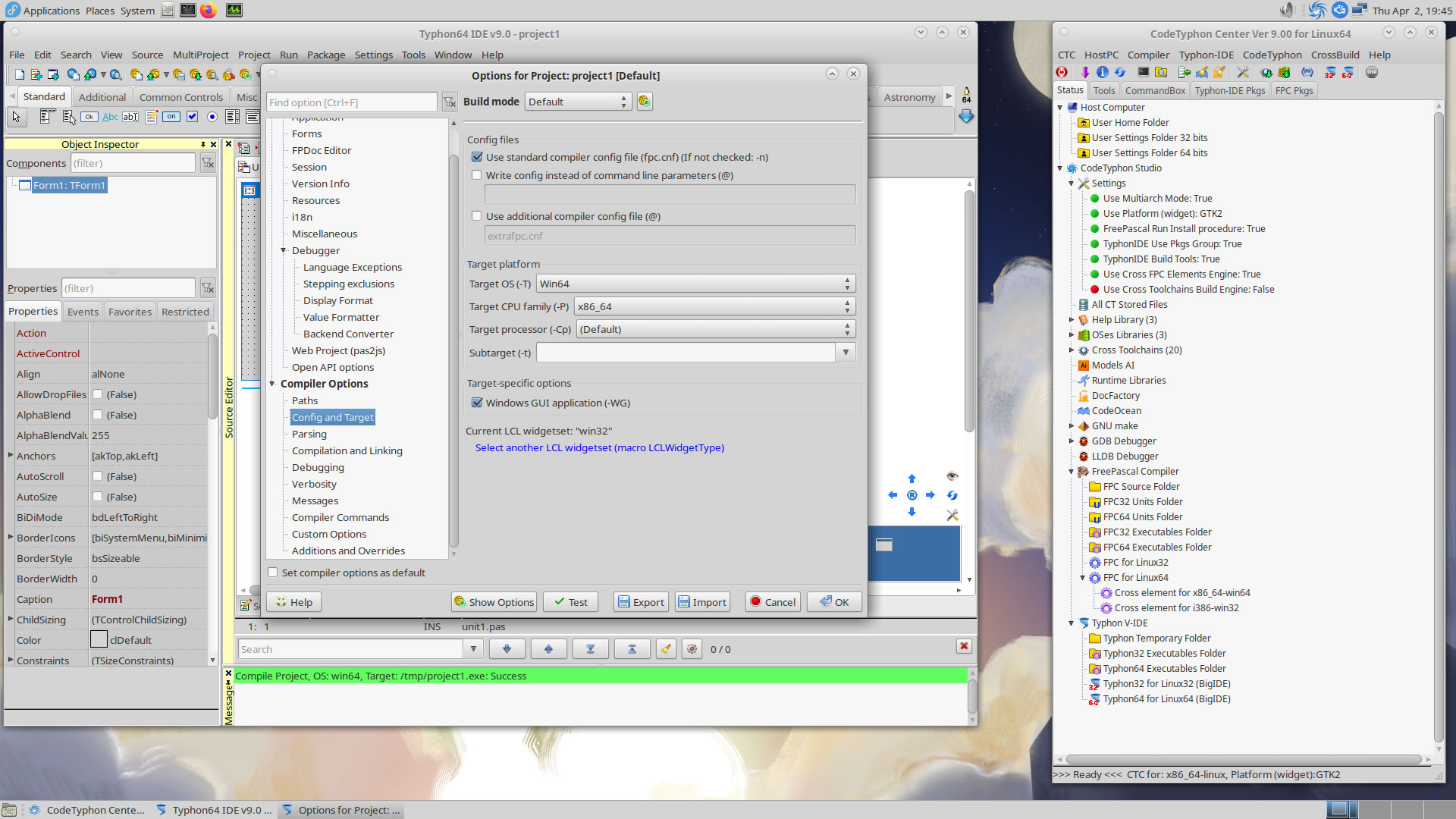Collapse the Debugger tree node
Viewport: 1456px width, 819px height.
[x=284, y=250]
